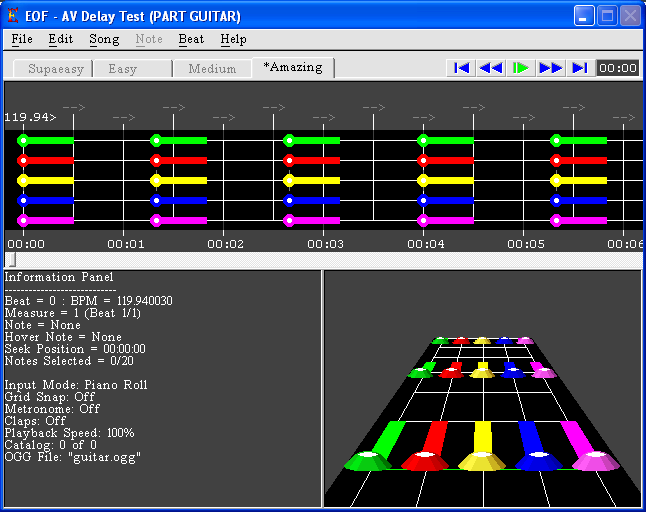Select the yellow note at second beat
This screenshot has height=512, width=646.
156,180
